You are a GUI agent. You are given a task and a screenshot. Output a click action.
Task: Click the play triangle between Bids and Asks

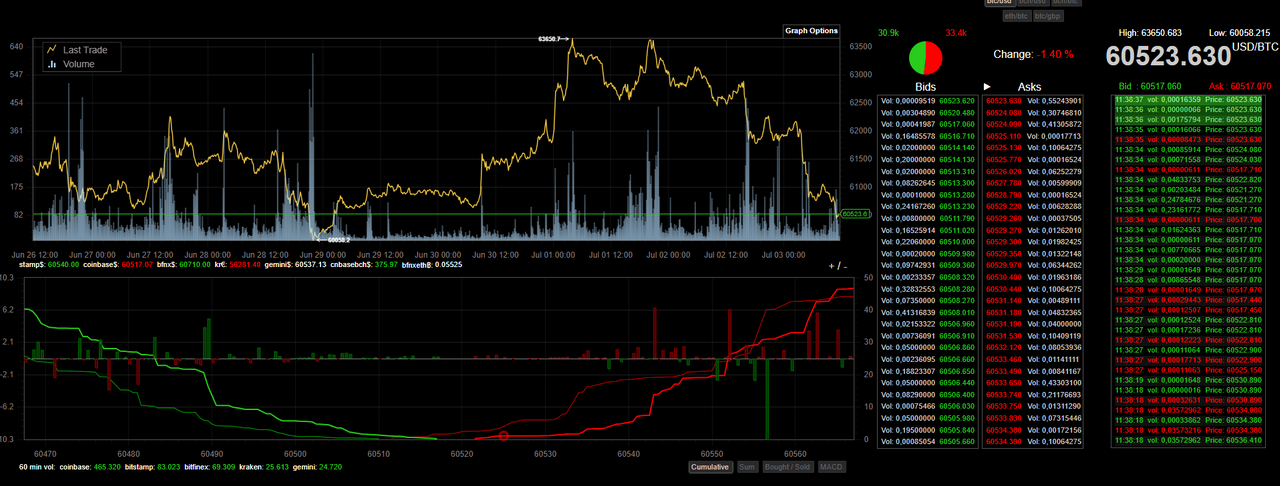pyautogui.click(x=988, y=87)
